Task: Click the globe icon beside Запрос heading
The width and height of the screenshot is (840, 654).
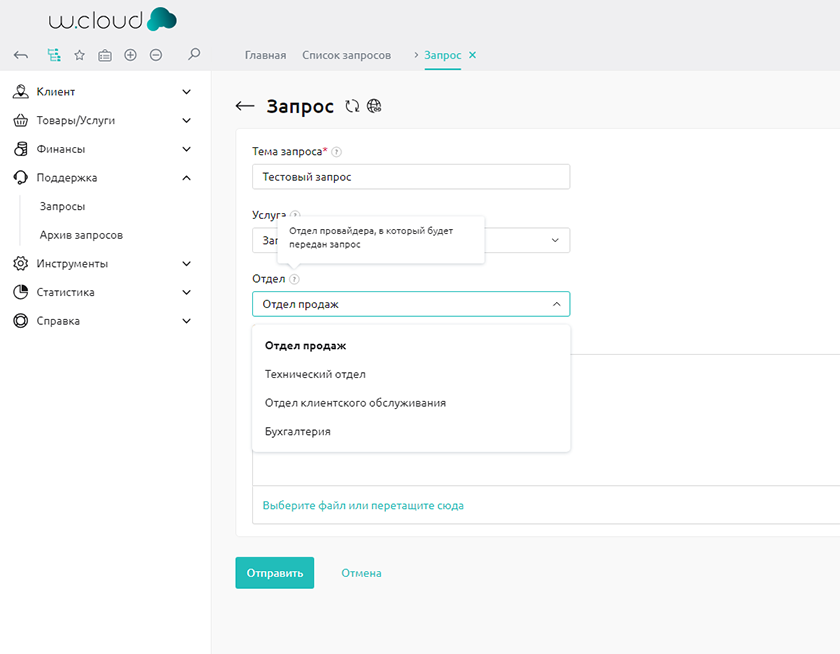Action: [x=374, y=106]
